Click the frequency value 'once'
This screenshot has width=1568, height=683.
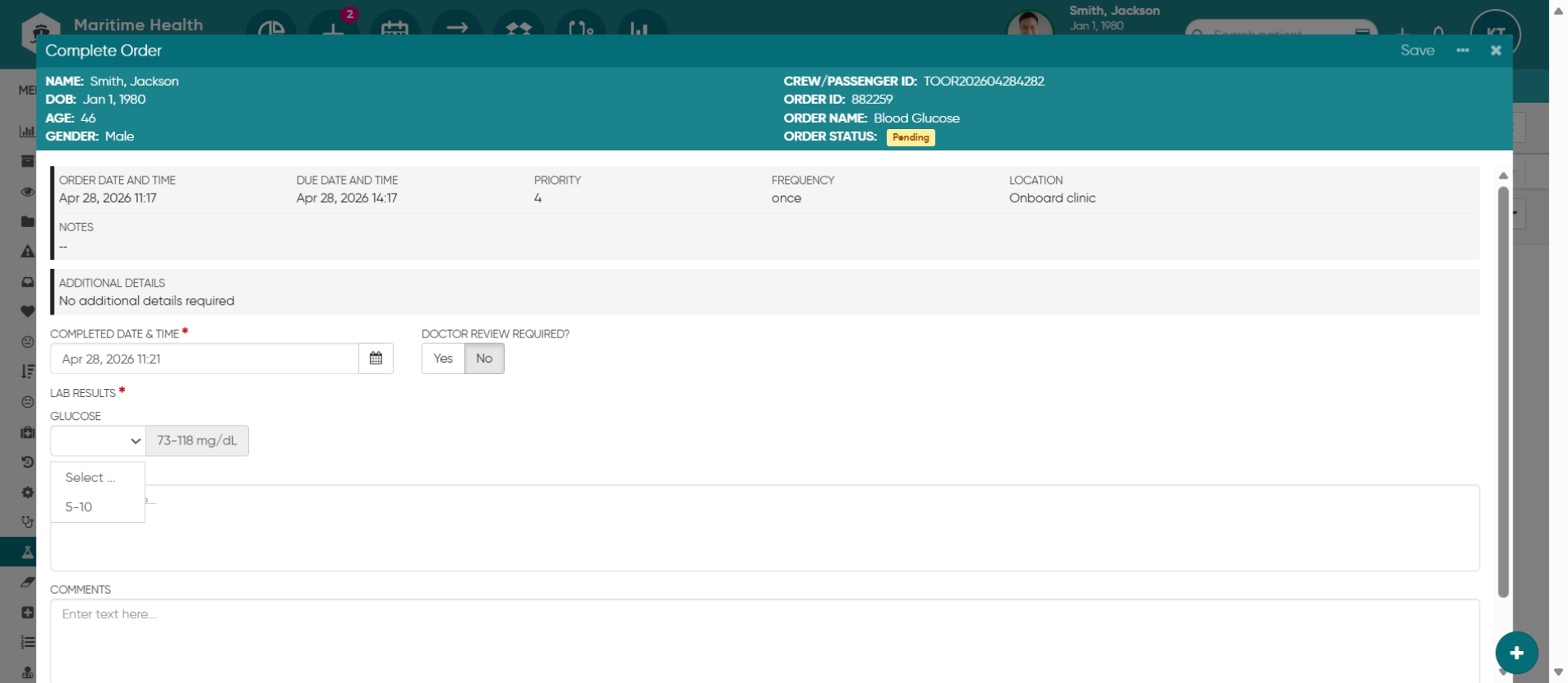(786, 199)
